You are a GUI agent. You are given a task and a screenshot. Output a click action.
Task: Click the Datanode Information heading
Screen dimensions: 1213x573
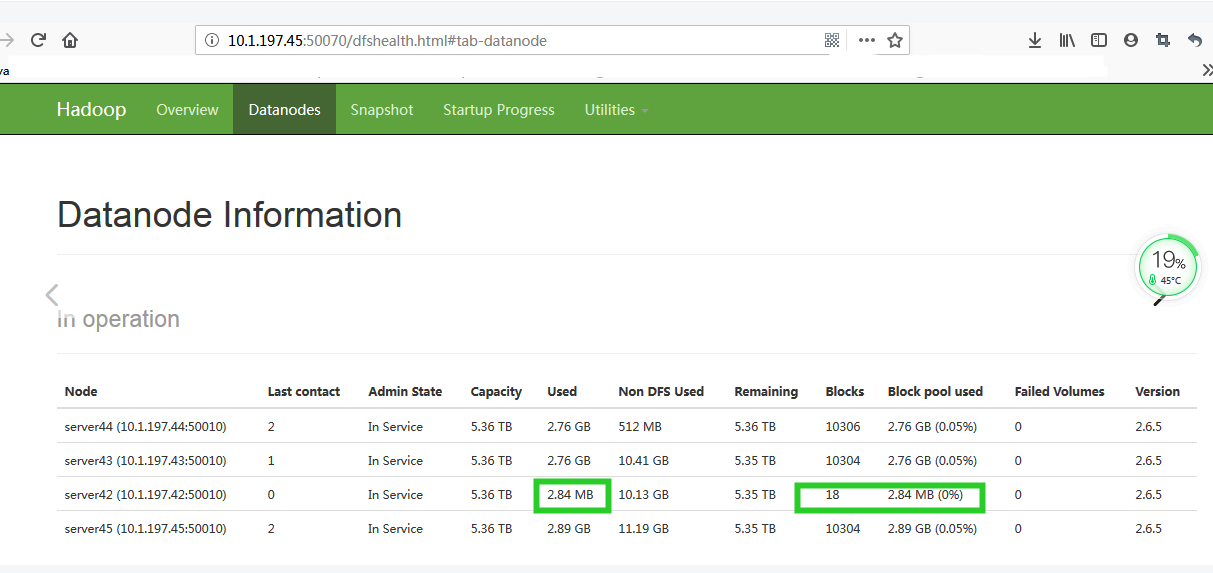pyautogui.click(x=230, y=215)
